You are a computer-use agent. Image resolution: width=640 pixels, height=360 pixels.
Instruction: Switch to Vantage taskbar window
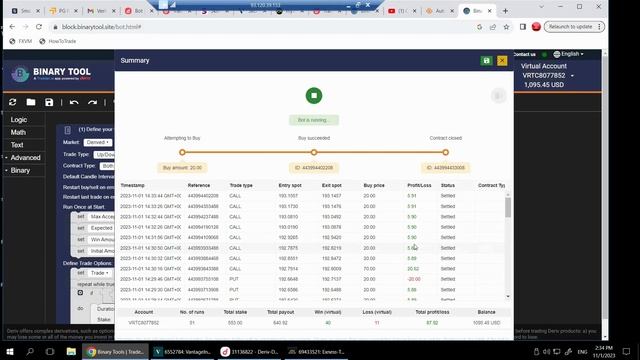[x=182, y=351]
